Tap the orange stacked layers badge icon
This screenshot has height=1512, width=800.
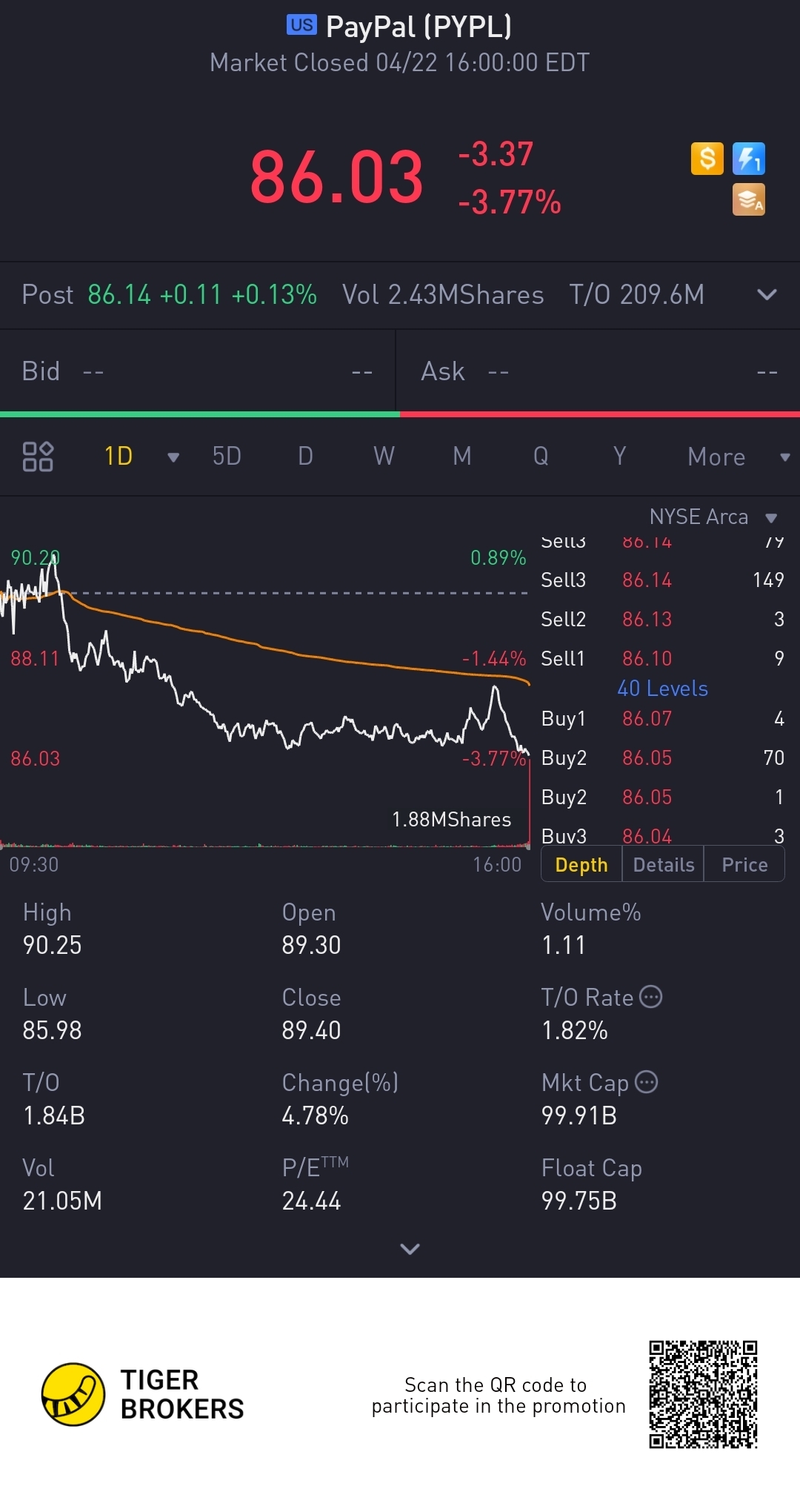[x=749, y=200]
